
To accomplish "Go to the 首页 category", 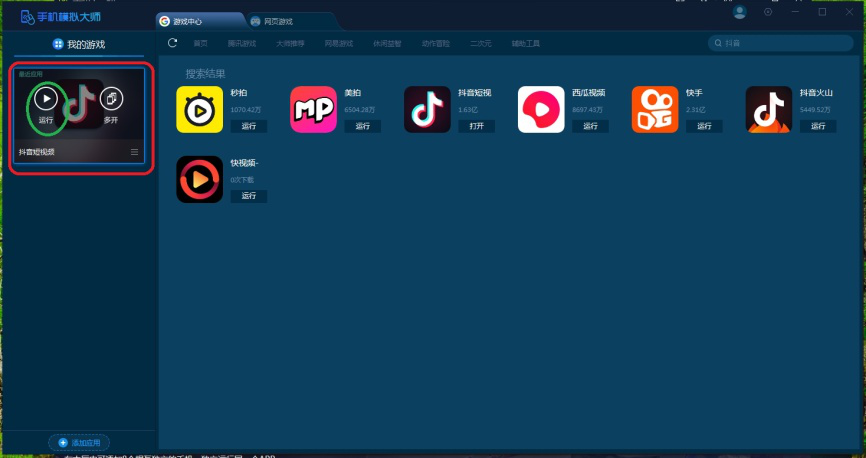I will click(200, 43).
